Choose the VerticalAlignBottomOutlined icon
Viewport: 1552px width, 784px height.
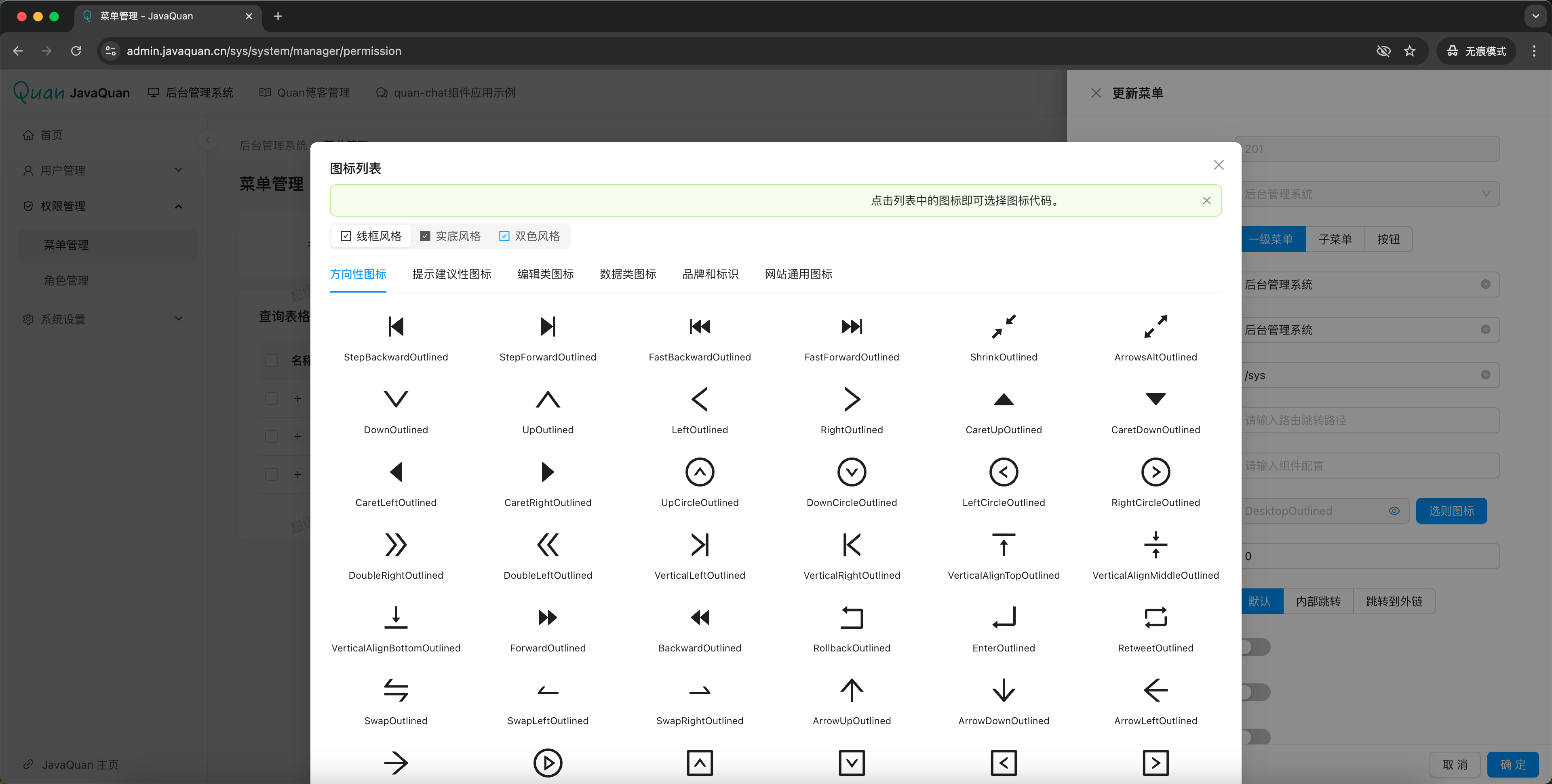(396, 618)
